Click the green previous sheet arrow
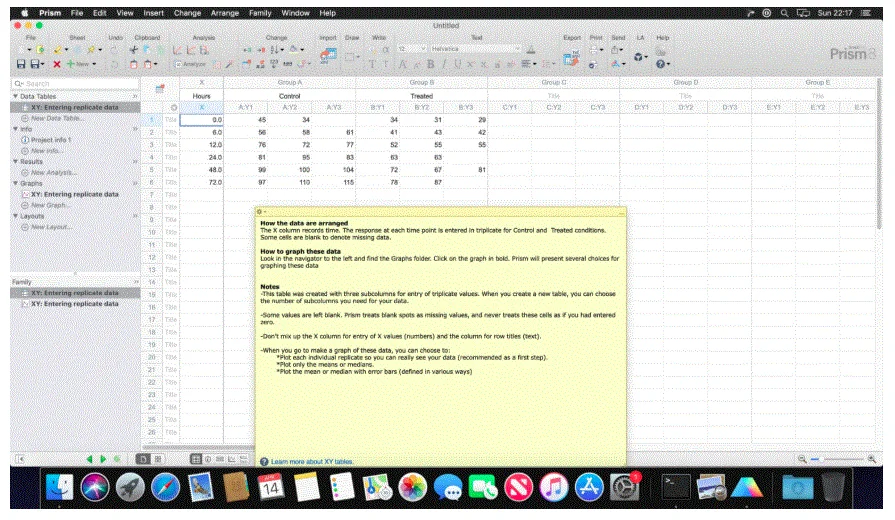Screen dimensions: 895x520 coord(90,459)
